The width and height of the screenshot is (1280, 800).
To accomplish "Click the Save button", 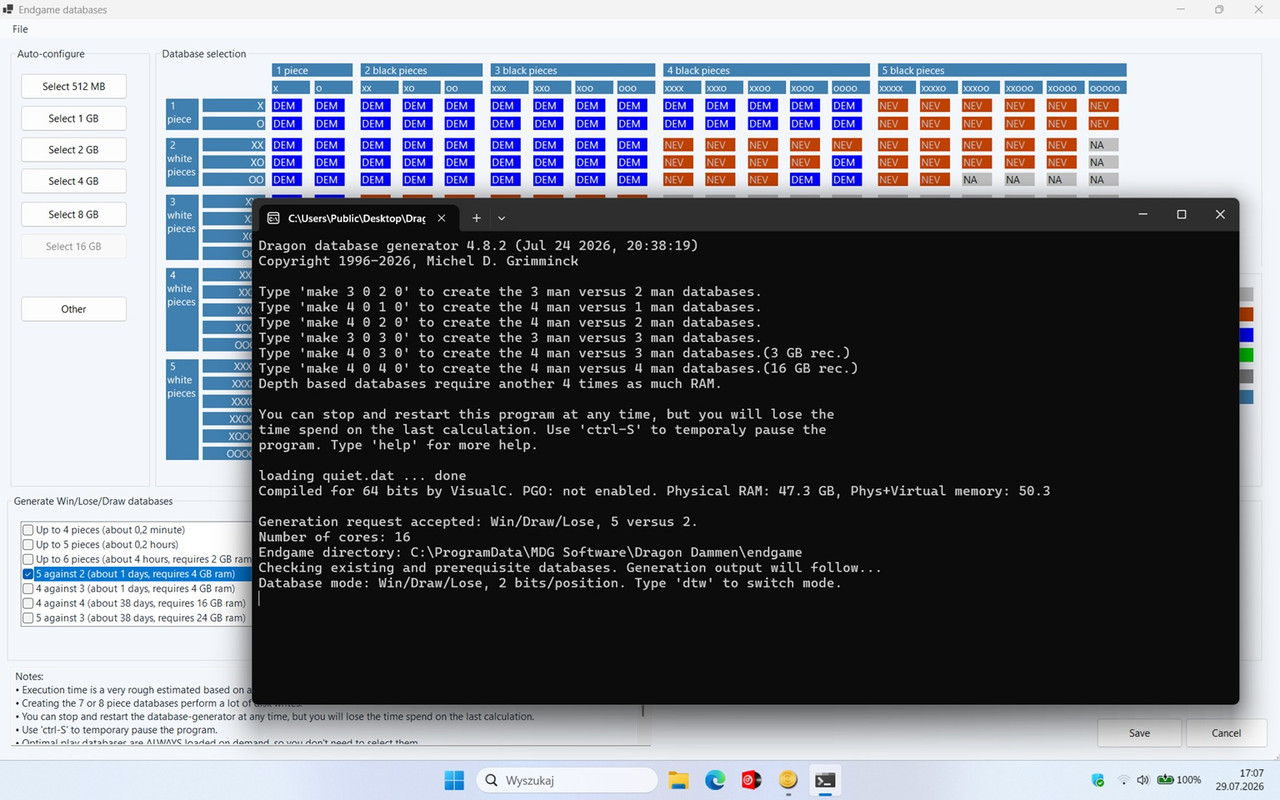I will 1139,733.
